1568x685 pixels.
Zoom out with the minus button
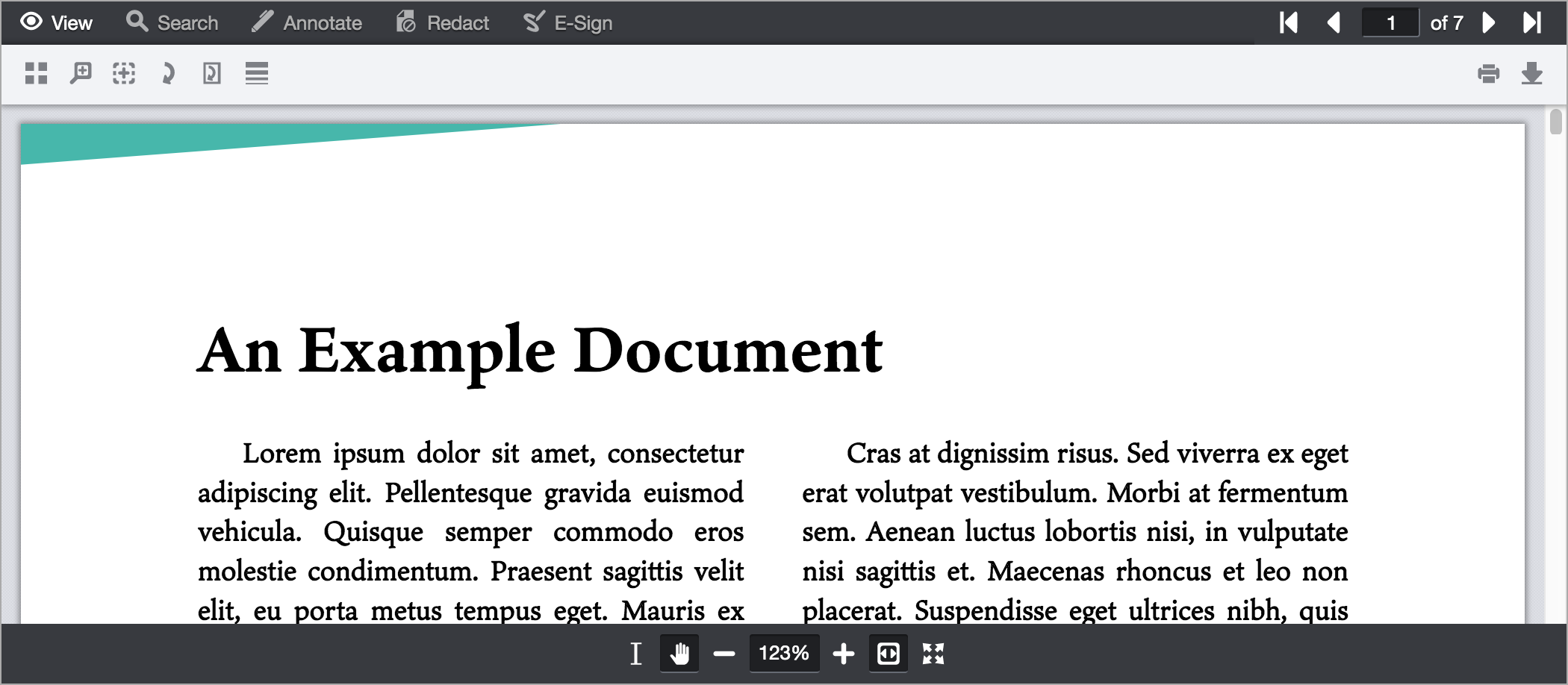(724, 654)
